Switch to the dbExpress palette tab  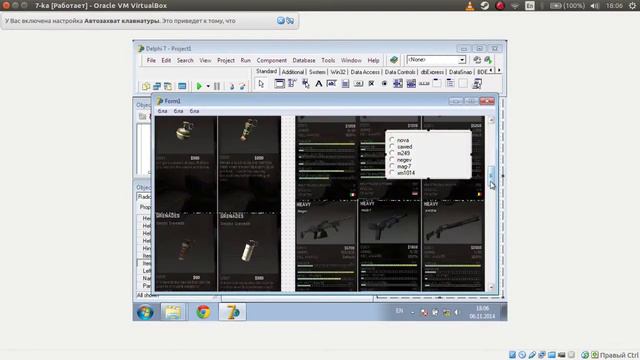coord(432,72)
